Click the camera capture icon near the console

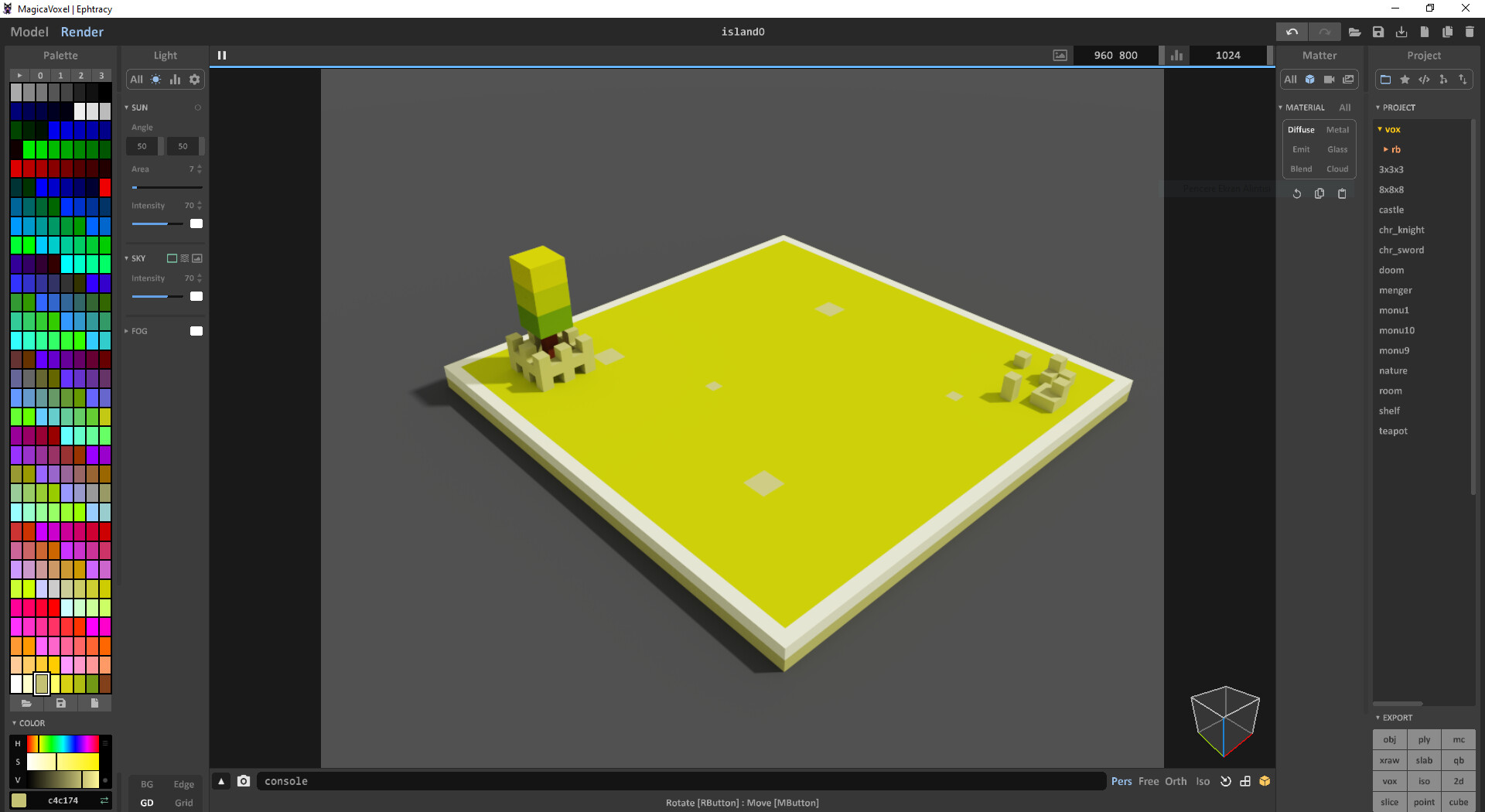click(244, 781)
